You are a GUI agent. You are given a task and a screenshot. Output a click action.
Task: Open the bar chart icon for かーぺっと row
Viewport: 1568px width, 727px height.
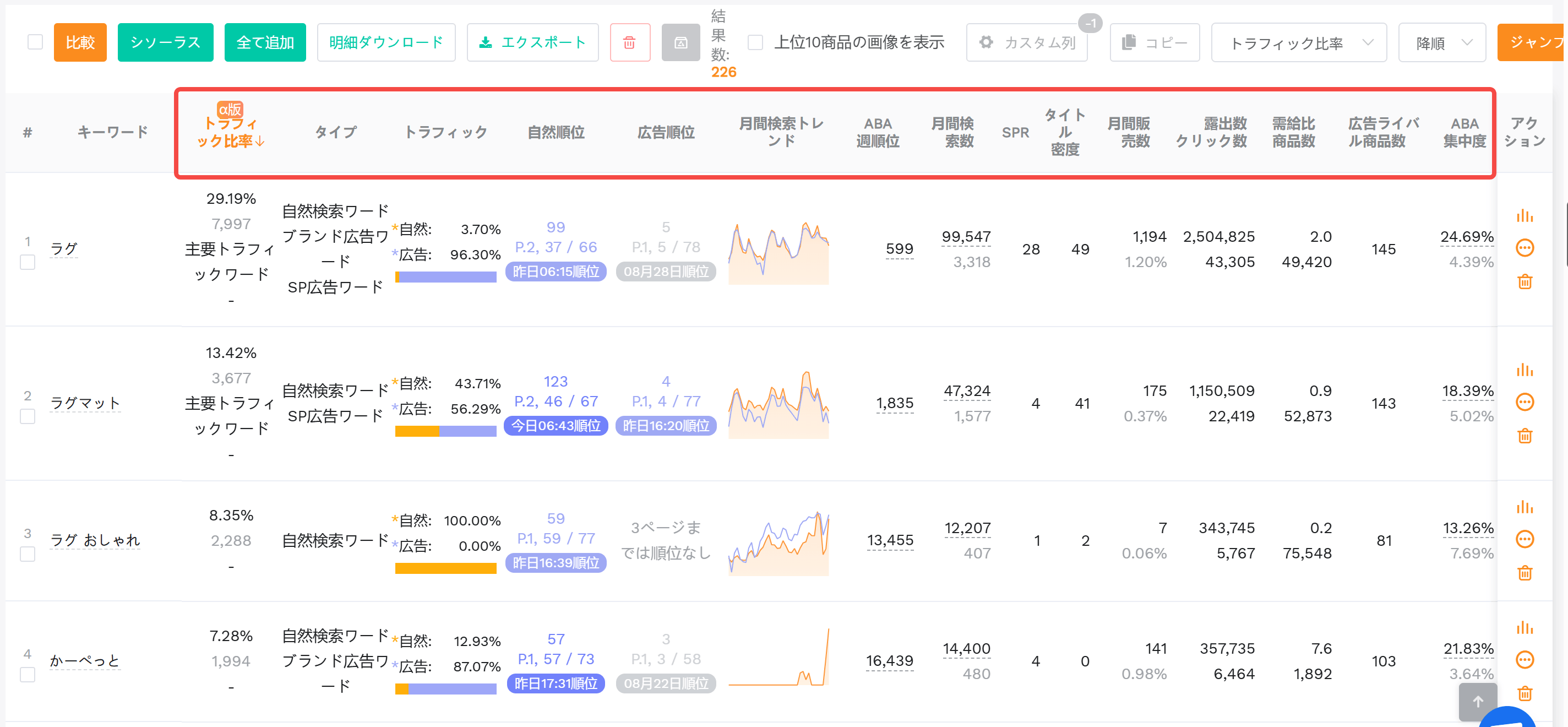pos(1524,627)
